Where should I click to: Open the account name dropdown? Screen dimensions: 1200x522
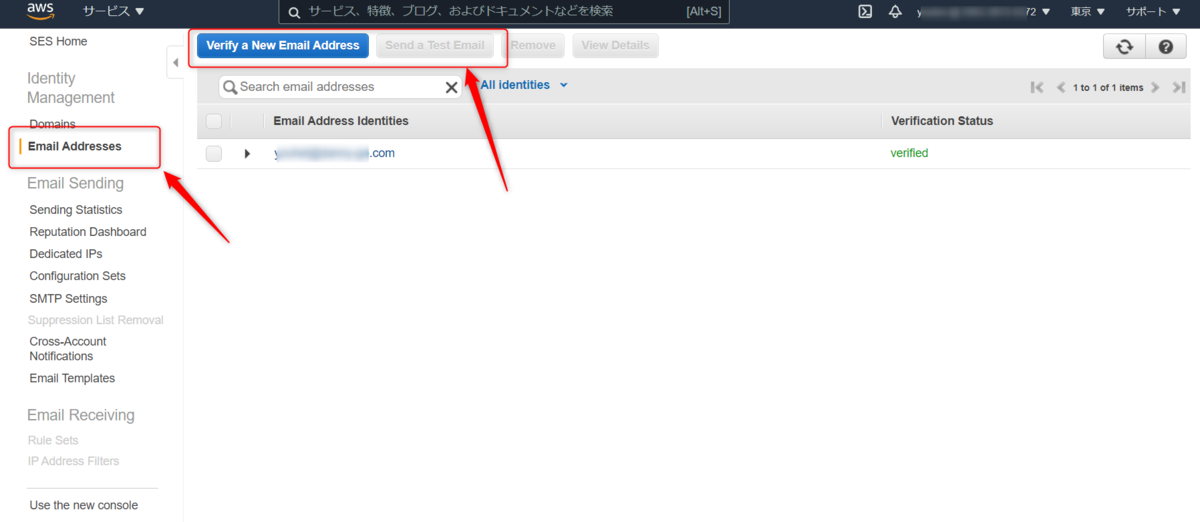(x=983, y=12)
